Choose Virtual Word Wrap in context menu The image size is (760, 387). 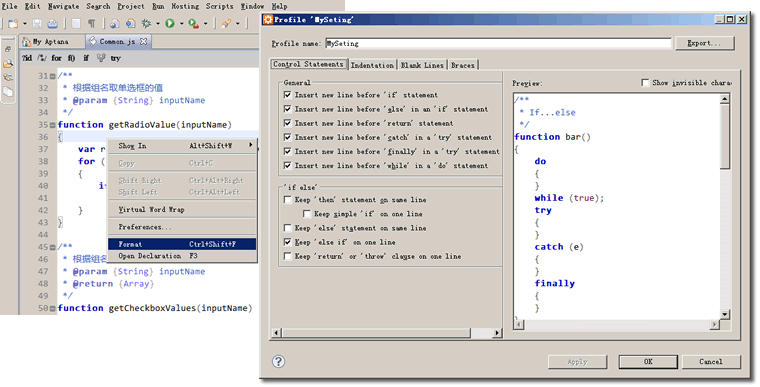182,210
